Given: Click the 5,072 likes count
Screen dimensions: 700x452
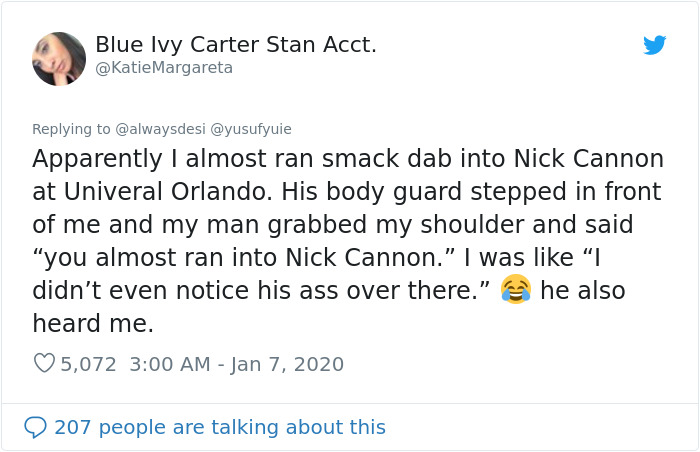Looking at the screenshot, I should [89, 364].
